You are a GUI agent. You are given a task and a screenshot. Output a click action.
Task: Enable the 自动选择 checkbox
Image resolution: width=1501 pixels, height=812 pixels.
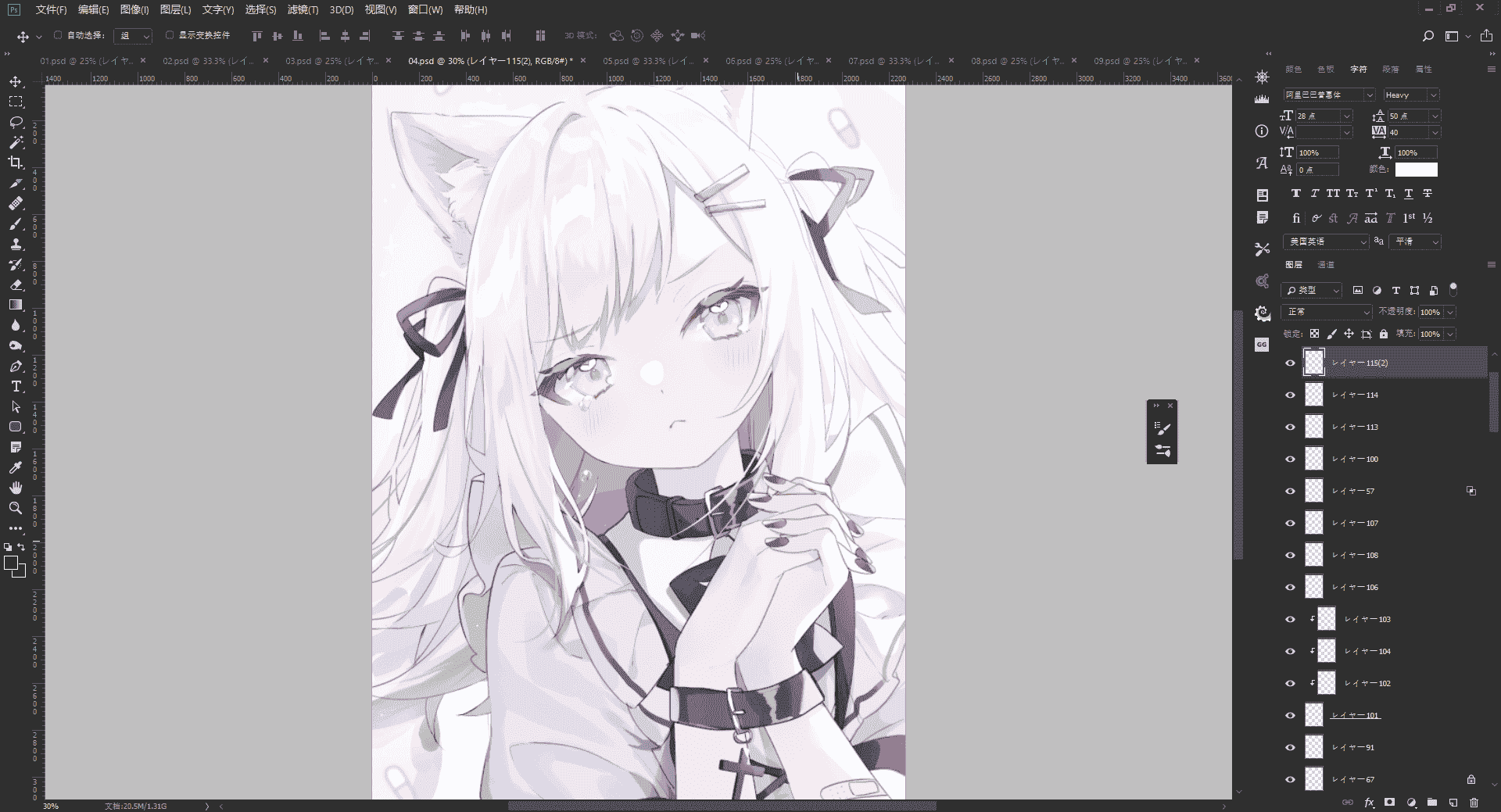pyautogui.click(x=58, y=35)
